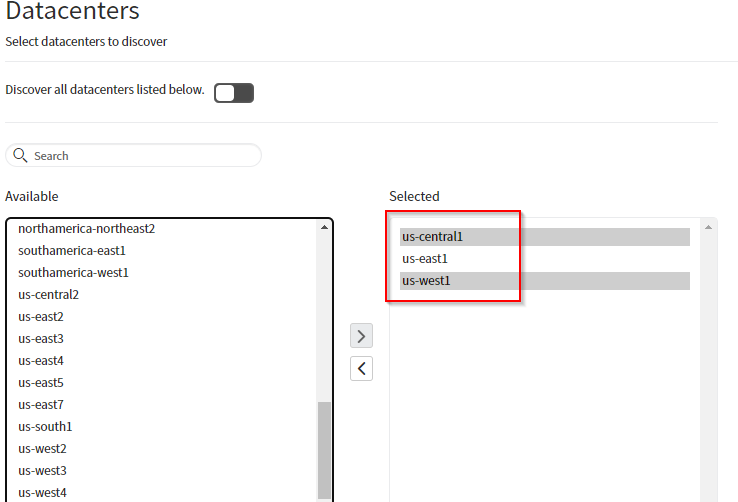Toggle Discover all datacenters switch

tap(234, 93)
